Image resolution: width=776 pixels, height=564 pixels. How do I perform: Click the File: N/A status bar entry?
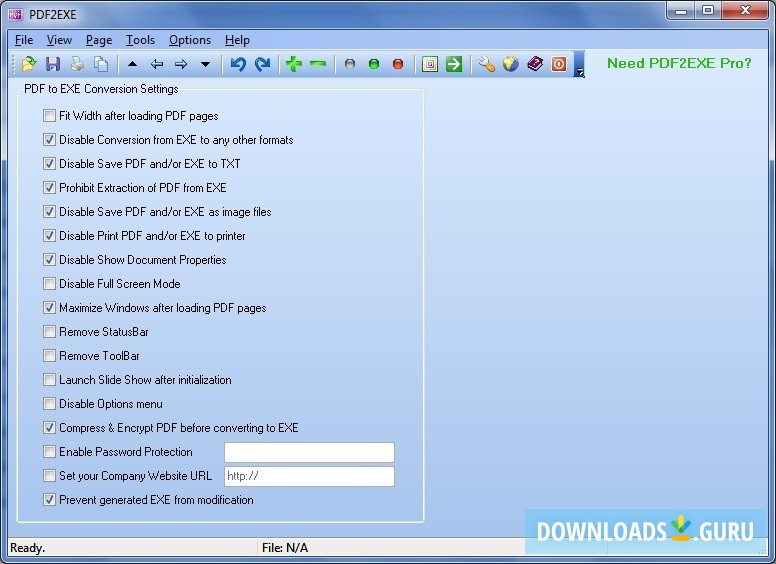[285, 548]
